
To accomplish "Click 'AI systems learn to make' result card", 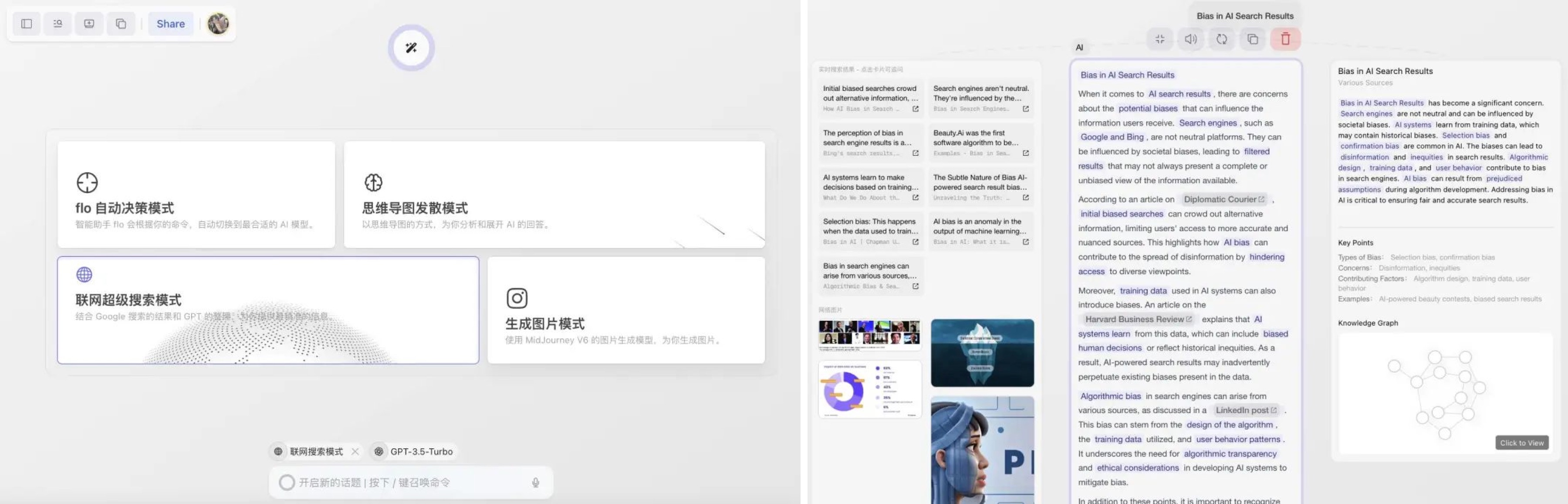I will (x=870, y=187).
